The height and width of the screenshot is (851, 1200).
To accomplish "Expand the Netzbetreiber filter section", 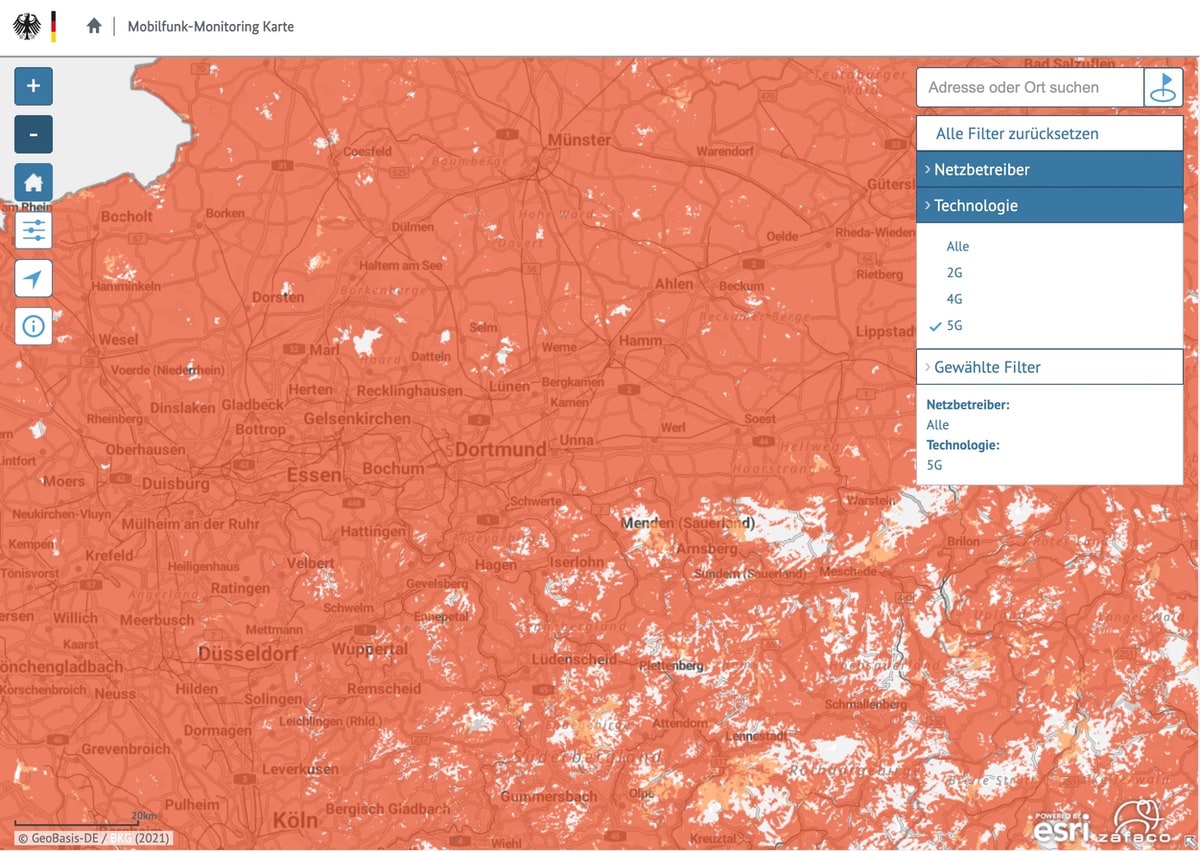I will [1049, 169].
